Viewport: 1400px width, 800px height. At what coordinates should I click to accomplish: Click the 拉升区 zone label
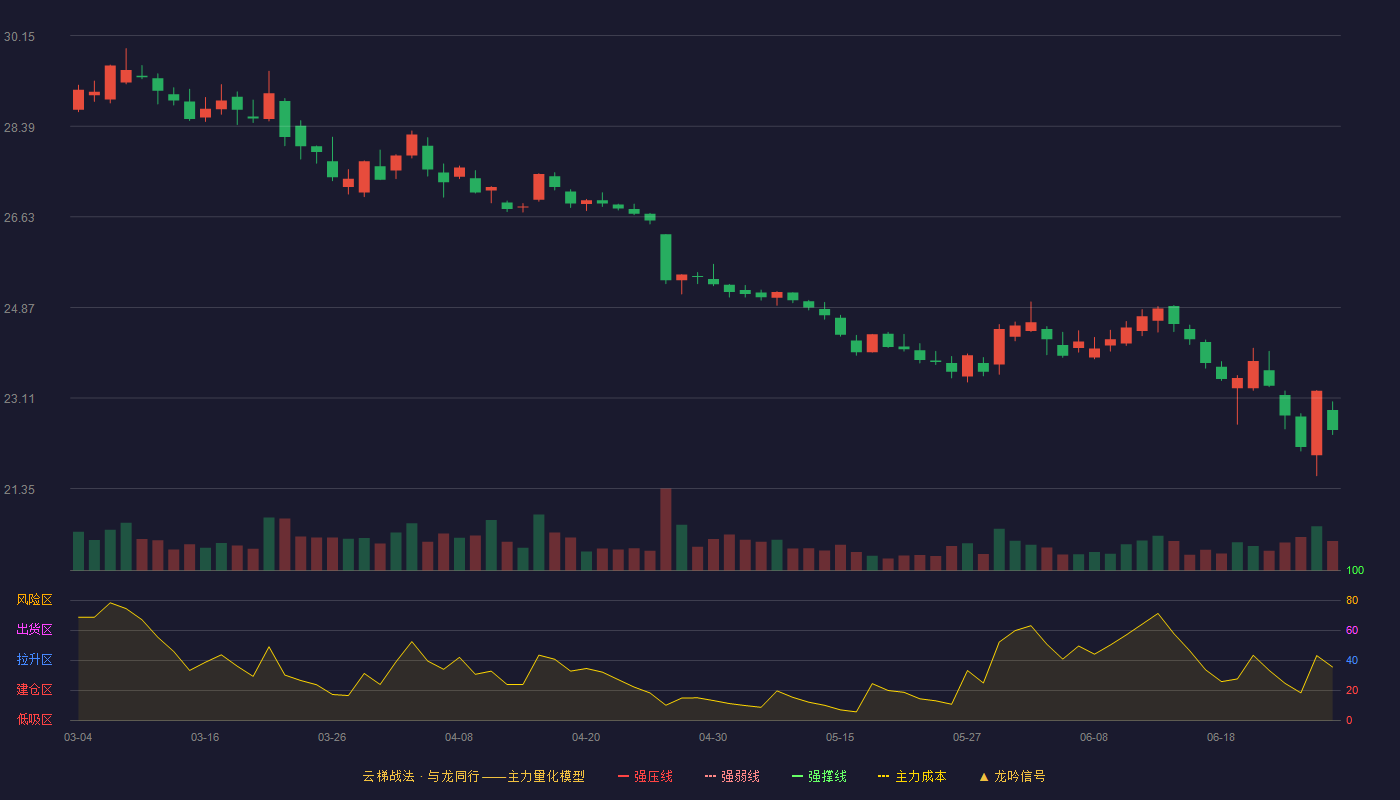(34, 660)
